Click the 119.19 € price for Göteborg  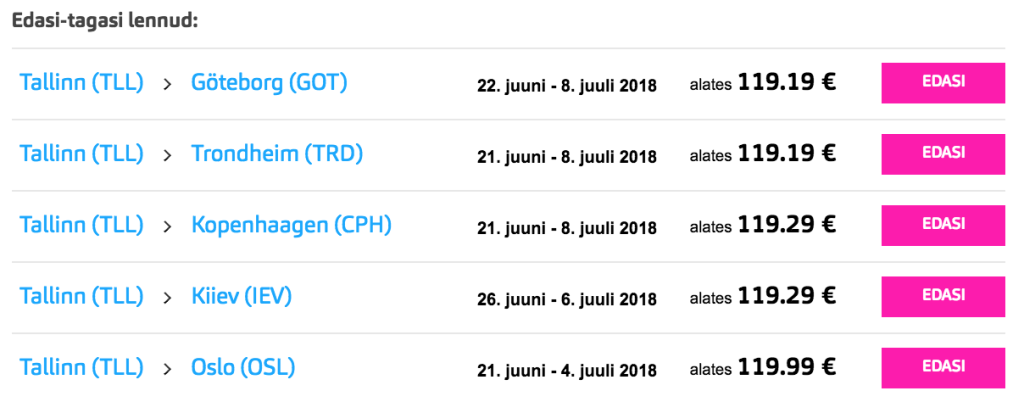tap(787, 83)
